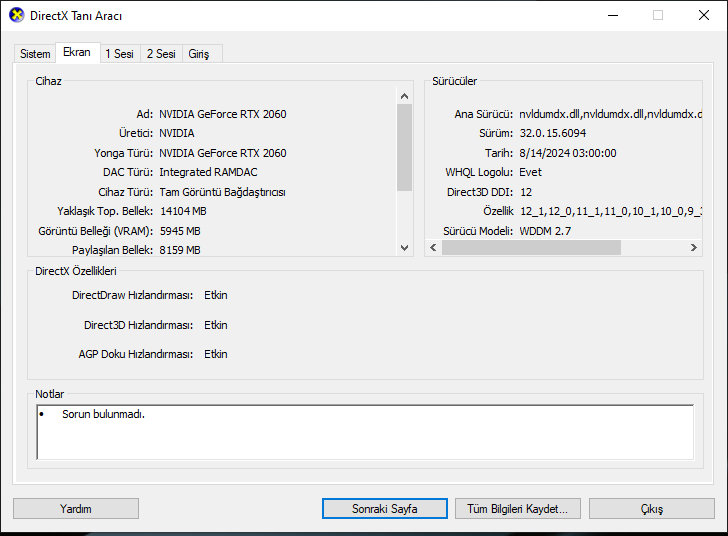Viewport: 728px width, 536px height.
Task: Click the 'Notlar' group label
Action: pos(49,394)
